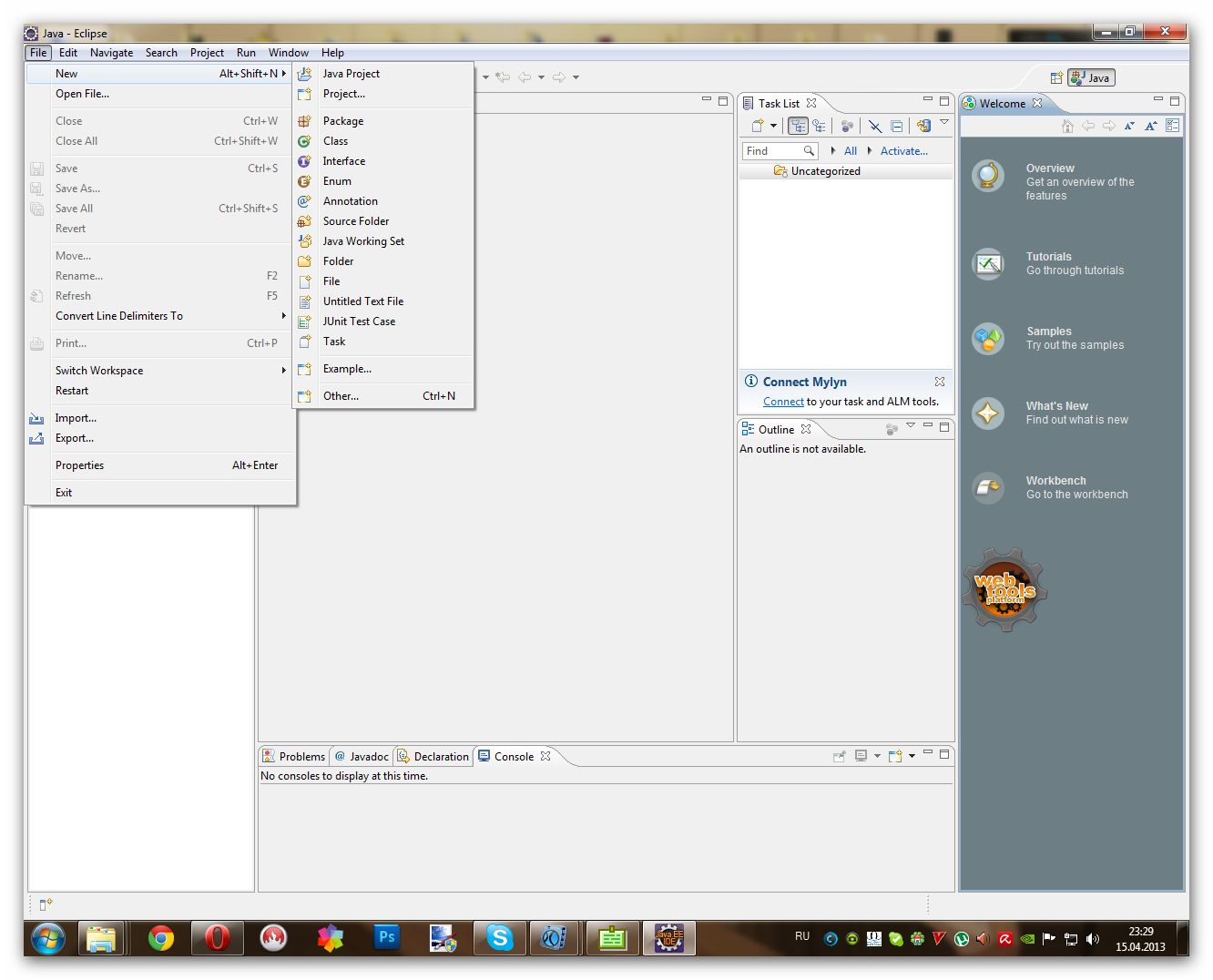Click the Annotation entry icon
Image resolution: width=1213 pixels, height=980 pixels.
pyautogui.click(x=305, y=201)
